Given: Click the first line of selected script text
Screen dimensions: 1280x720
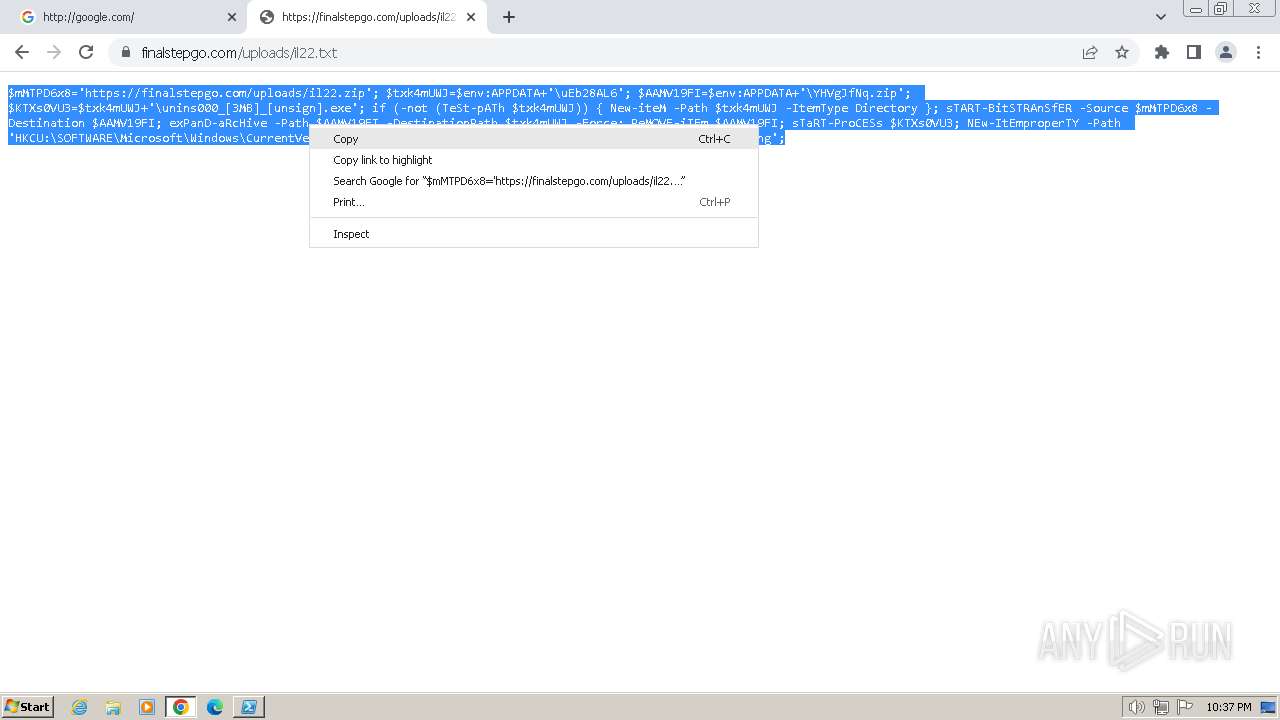Looking at the screenshot, I should tap(466, 92).
